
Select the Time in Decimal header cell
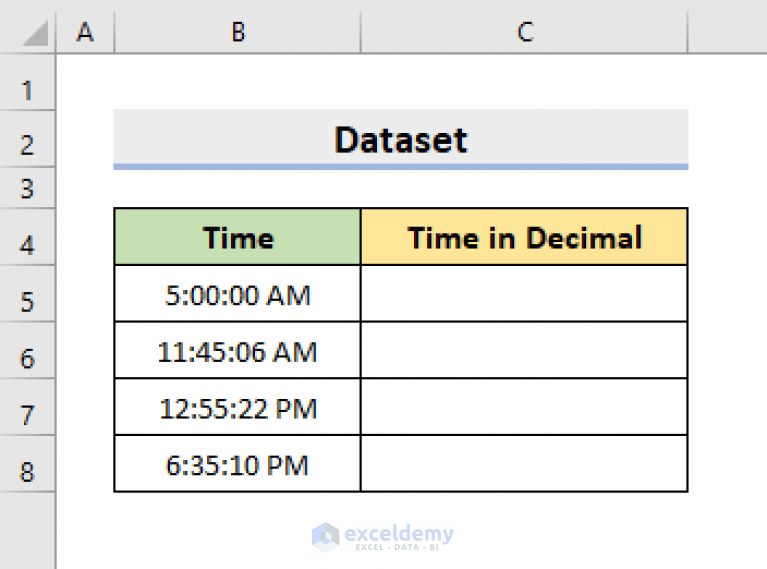click(x=524, y=237)
